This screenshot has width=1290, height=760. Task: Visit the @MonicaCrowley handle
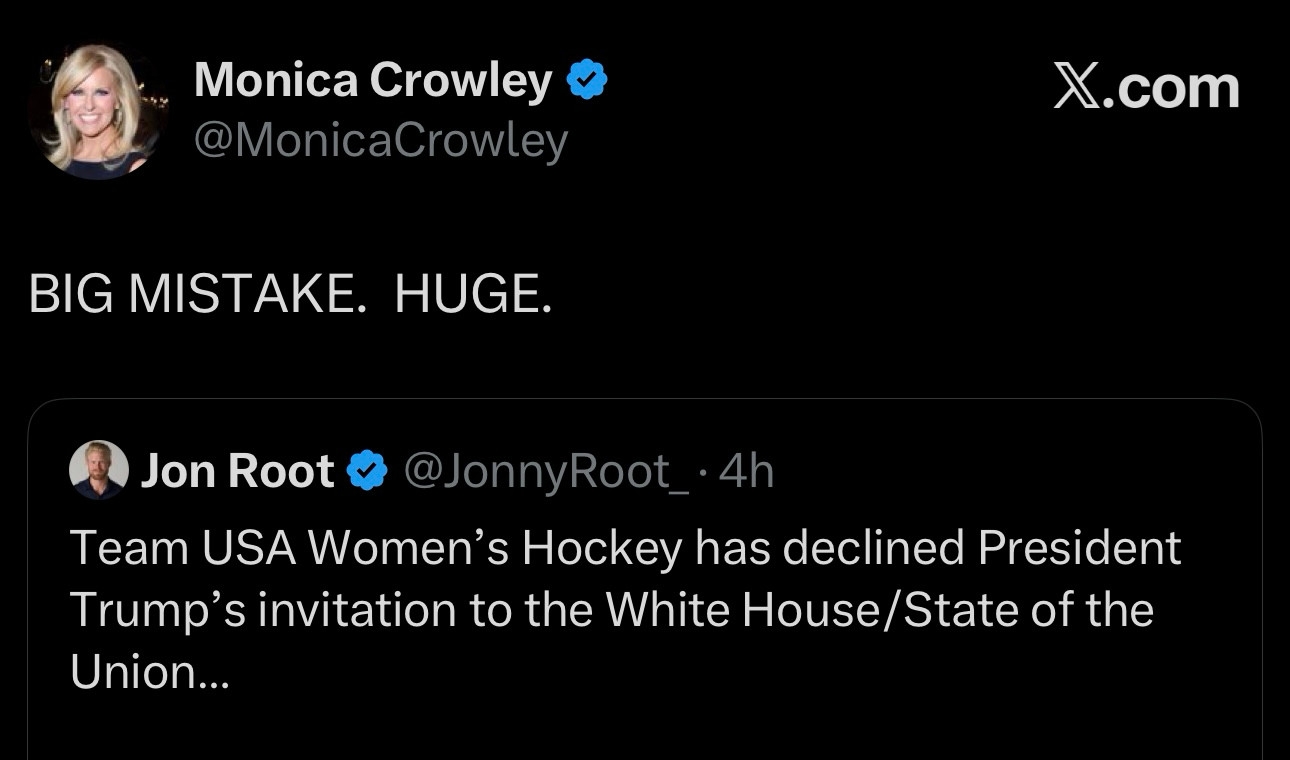click(x=380, y=141)
